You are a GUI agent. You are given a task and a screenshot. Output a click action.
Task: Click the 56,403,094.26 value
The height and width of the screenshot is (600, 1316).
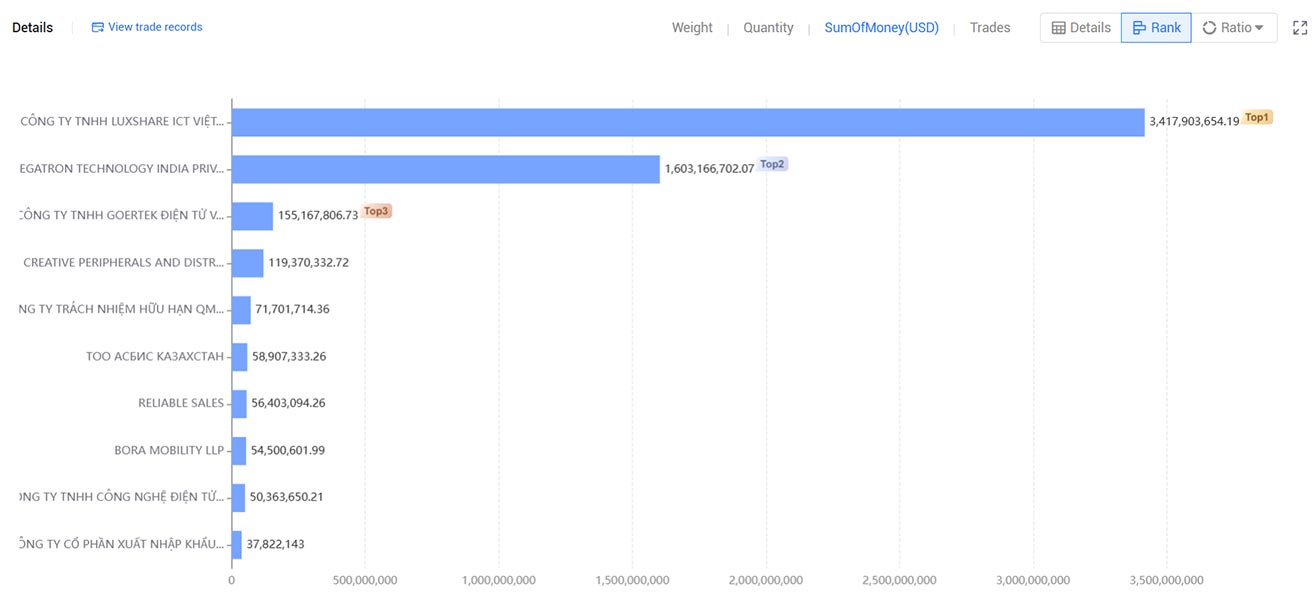[x=288, y=404]
